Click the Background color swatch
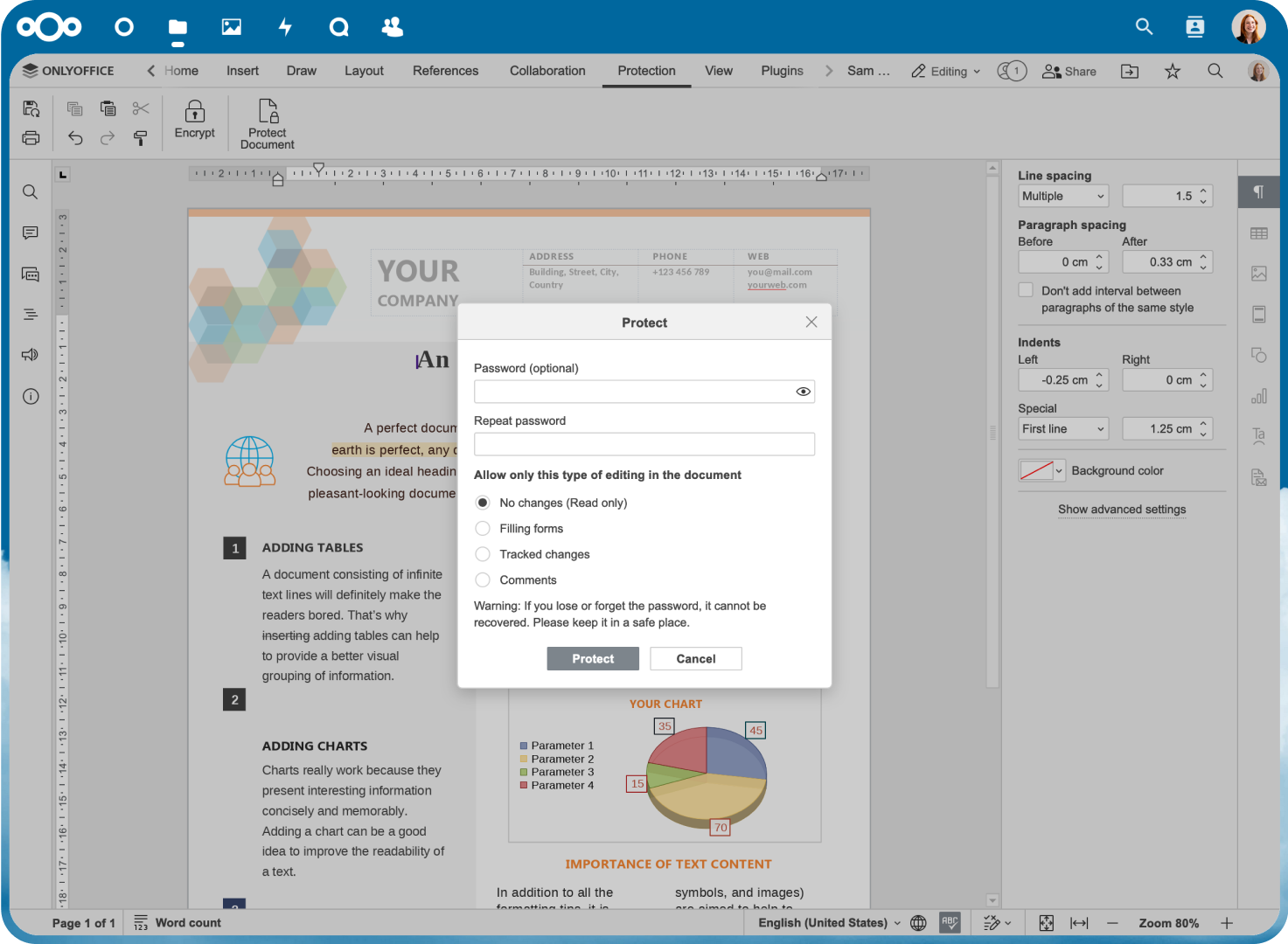Viewport: 1288px width, 944px height. click(1036, 471)
